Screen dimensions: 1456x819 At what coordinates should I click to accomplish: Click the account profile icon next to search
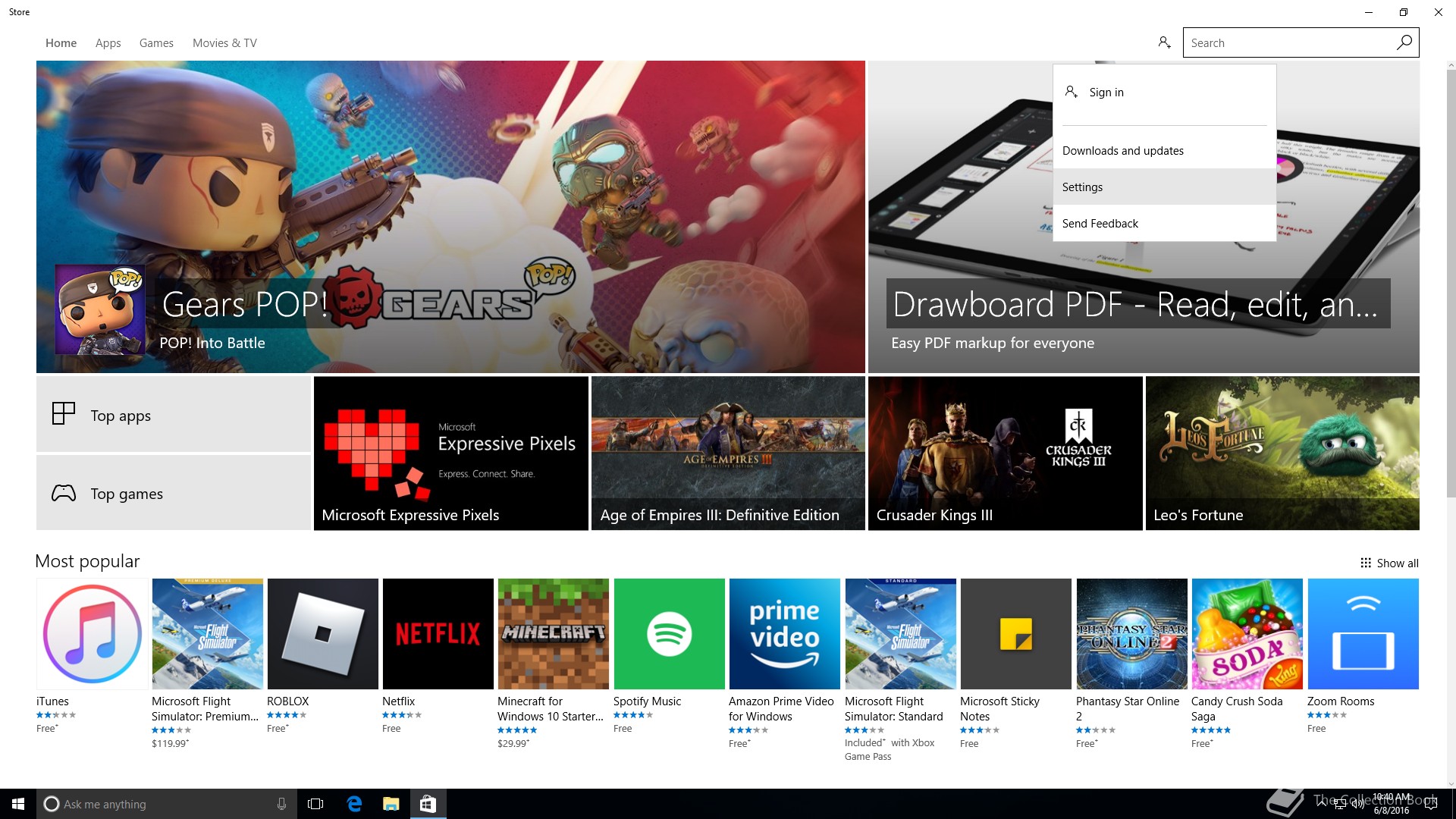pos(1164,42)
